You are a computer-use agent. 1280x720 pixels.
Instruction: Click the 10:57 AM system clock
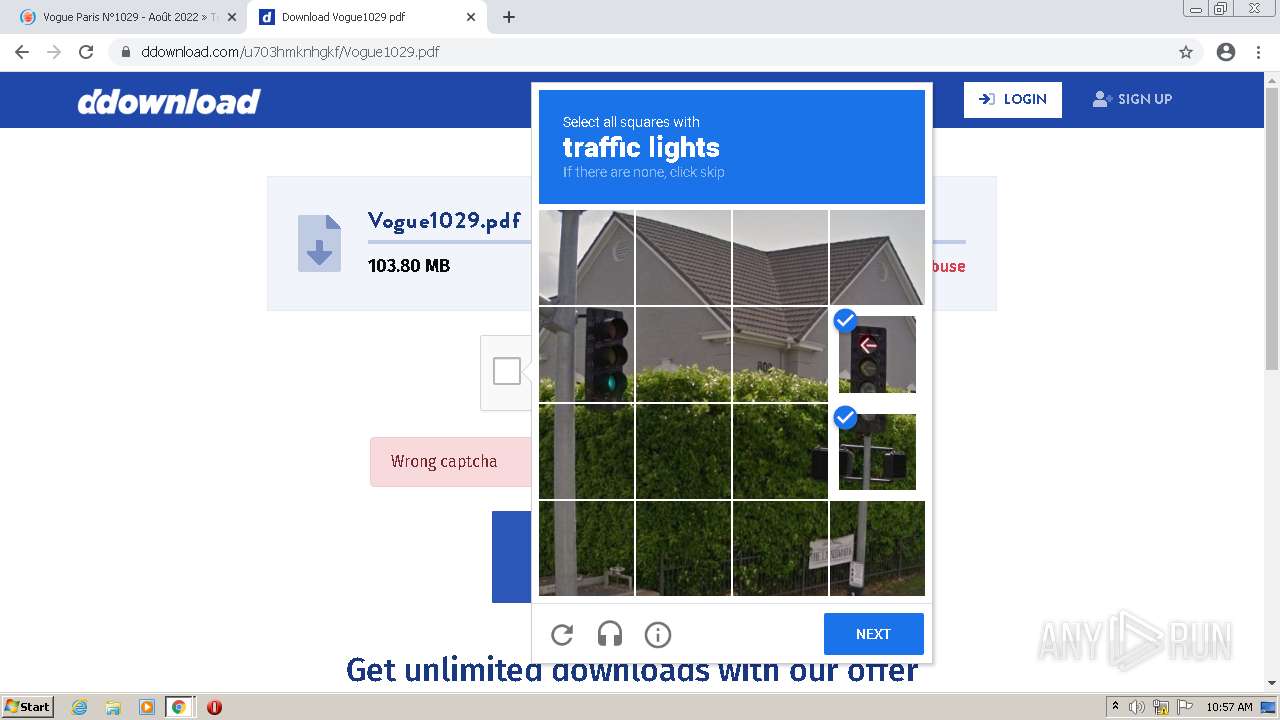pyautogui.click(x=1229, y=707)
